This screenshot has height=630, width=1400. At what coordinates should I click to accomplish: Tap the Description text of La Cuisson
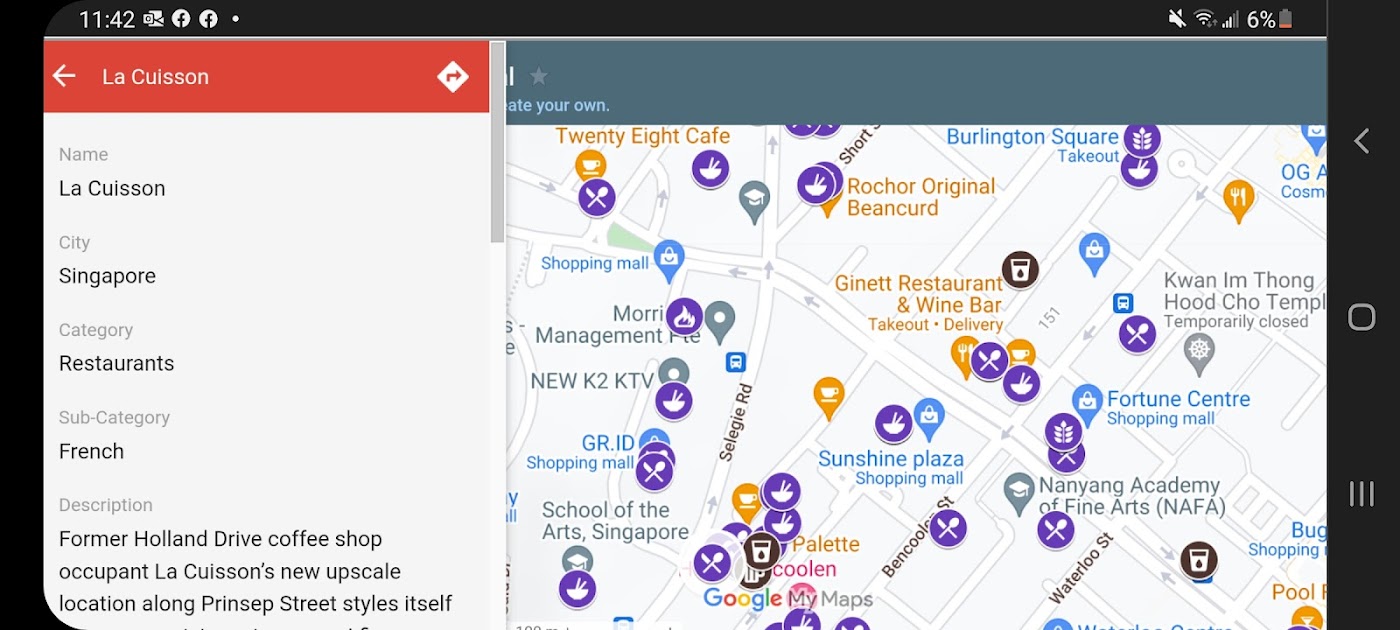coord(255,571)
